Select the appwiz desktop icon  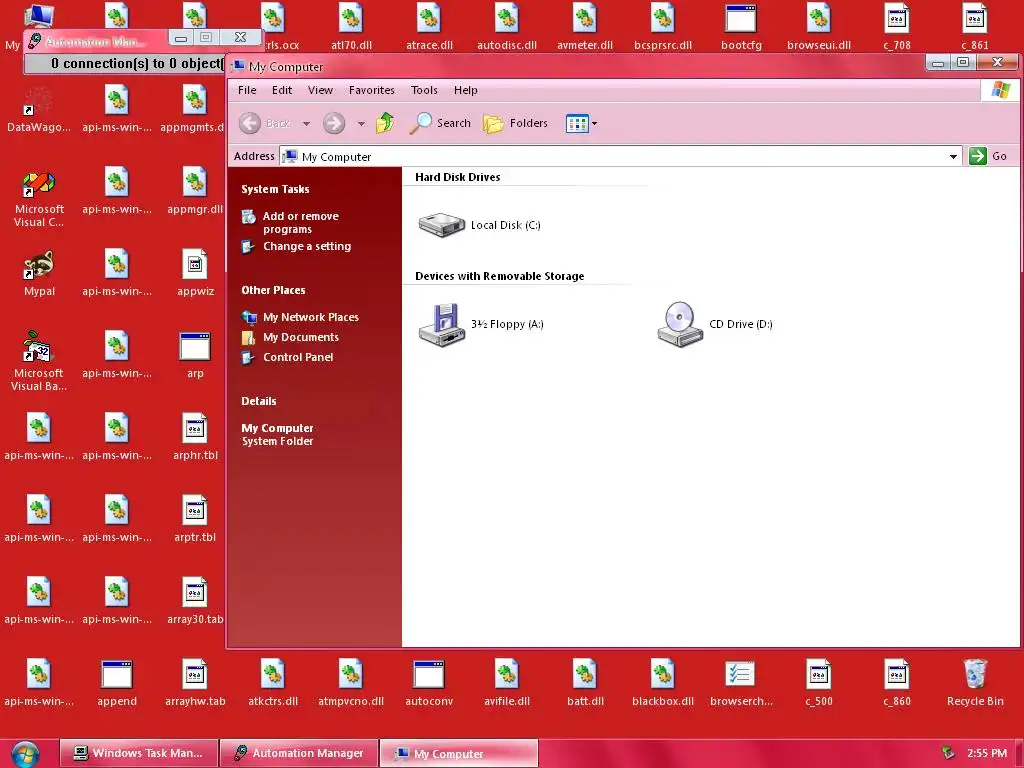pos(195,274)
